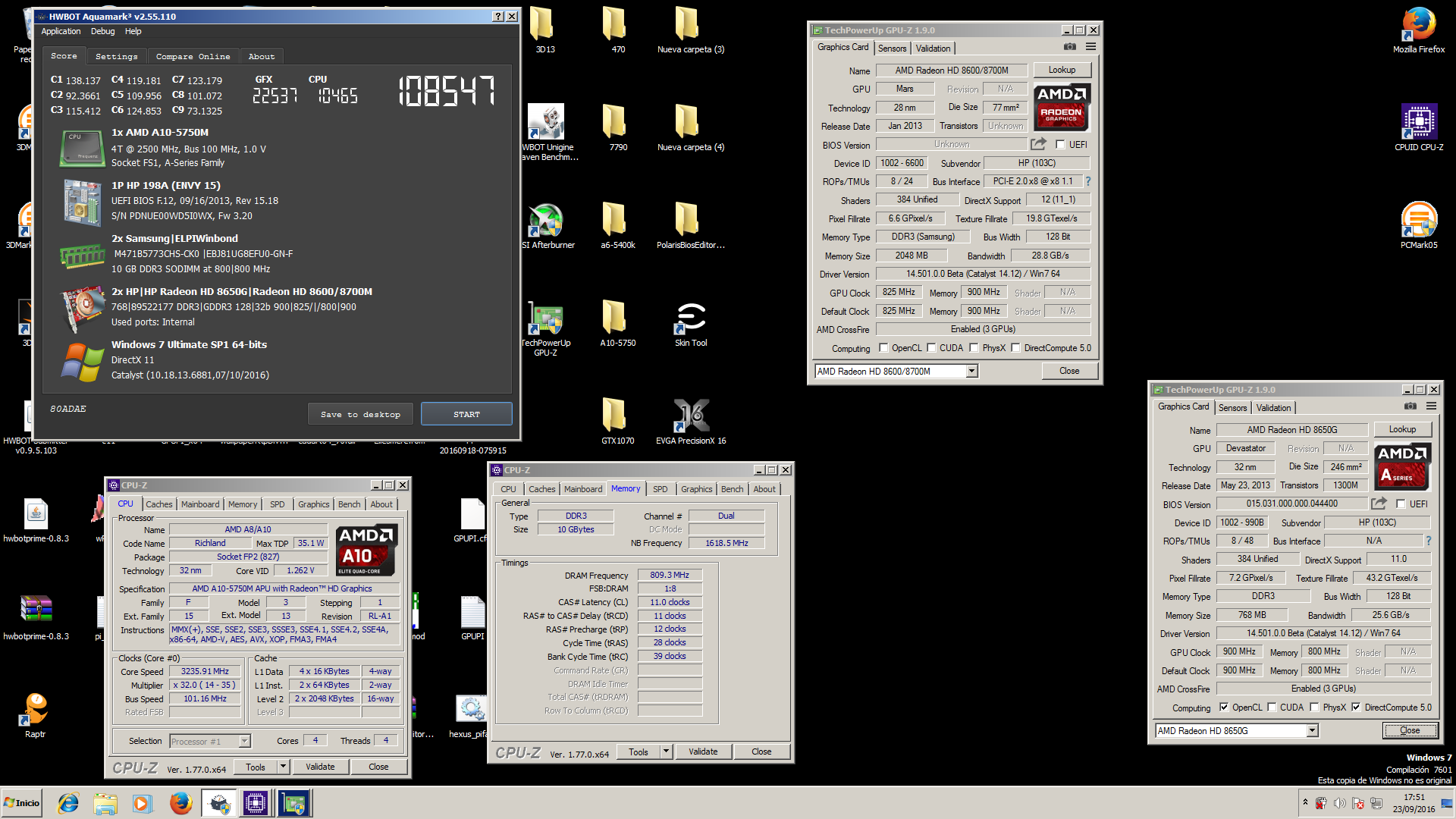The height and width of the screenshot is (819, 1456).
Task: Toggle UEFI checkbox in lower GPU-Z
Action: (1401, 504)
